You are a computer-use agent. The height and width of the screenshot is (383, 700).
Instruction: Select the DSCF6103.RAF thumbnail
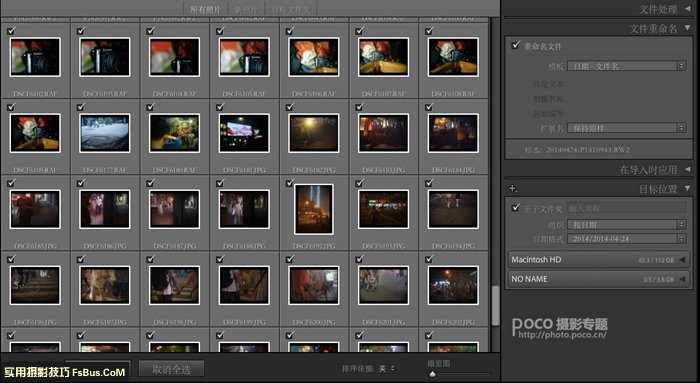[105, 57]
